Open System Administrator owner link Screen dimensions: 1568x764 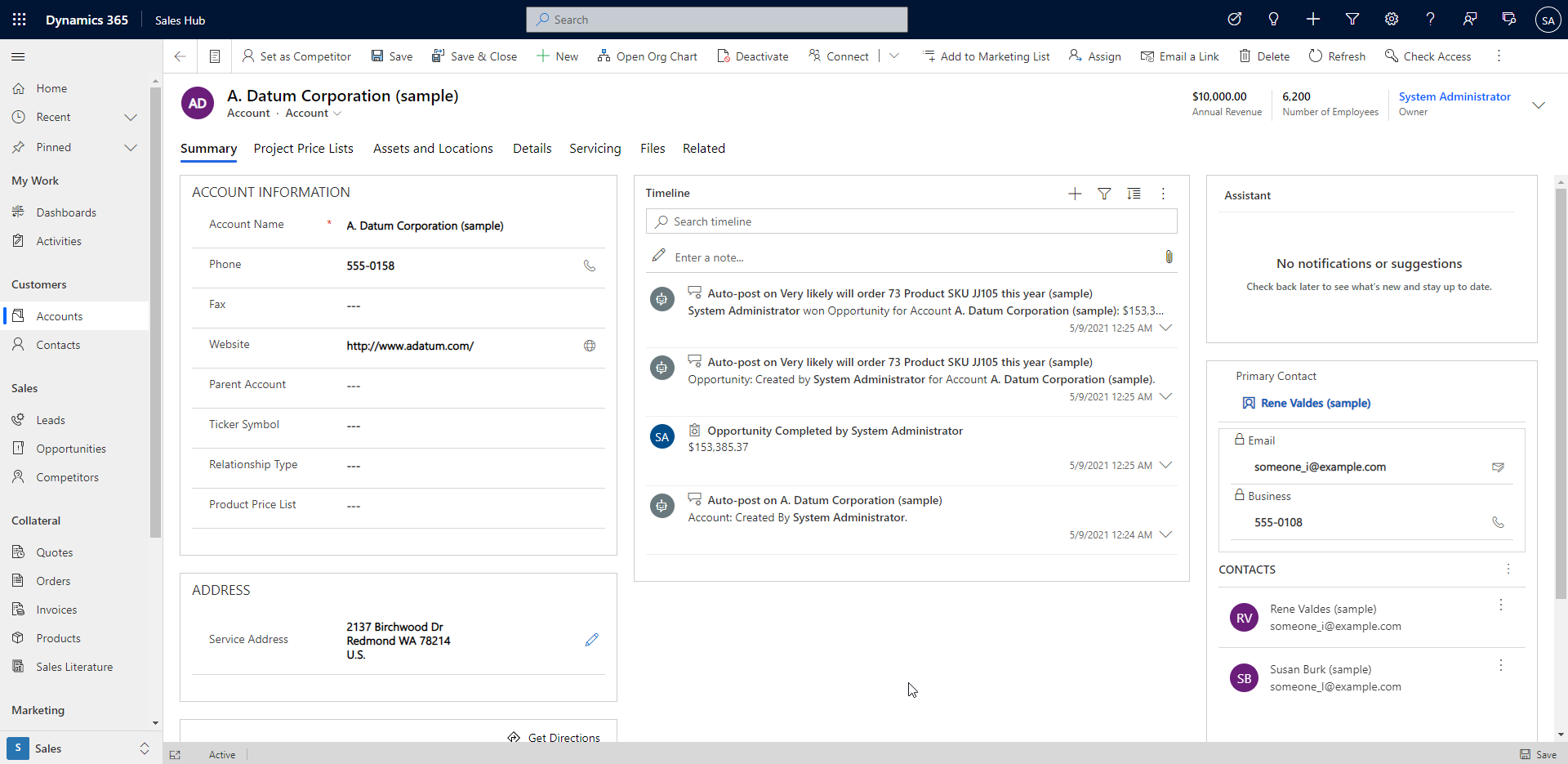click(1454, 96)
